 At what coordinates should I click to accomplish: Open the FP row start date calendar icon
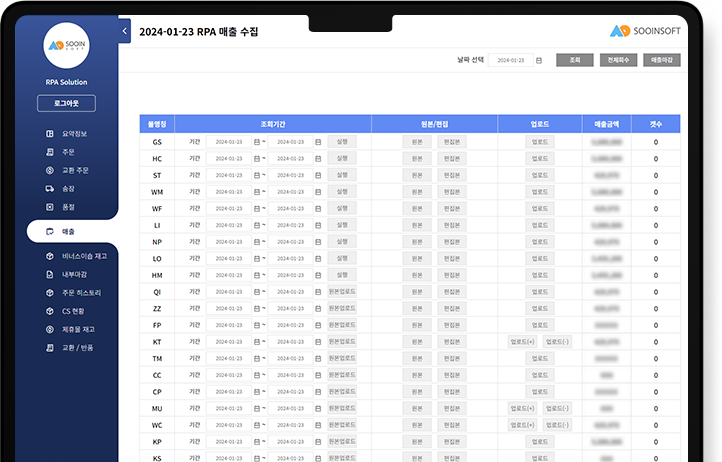click(257, 325)
